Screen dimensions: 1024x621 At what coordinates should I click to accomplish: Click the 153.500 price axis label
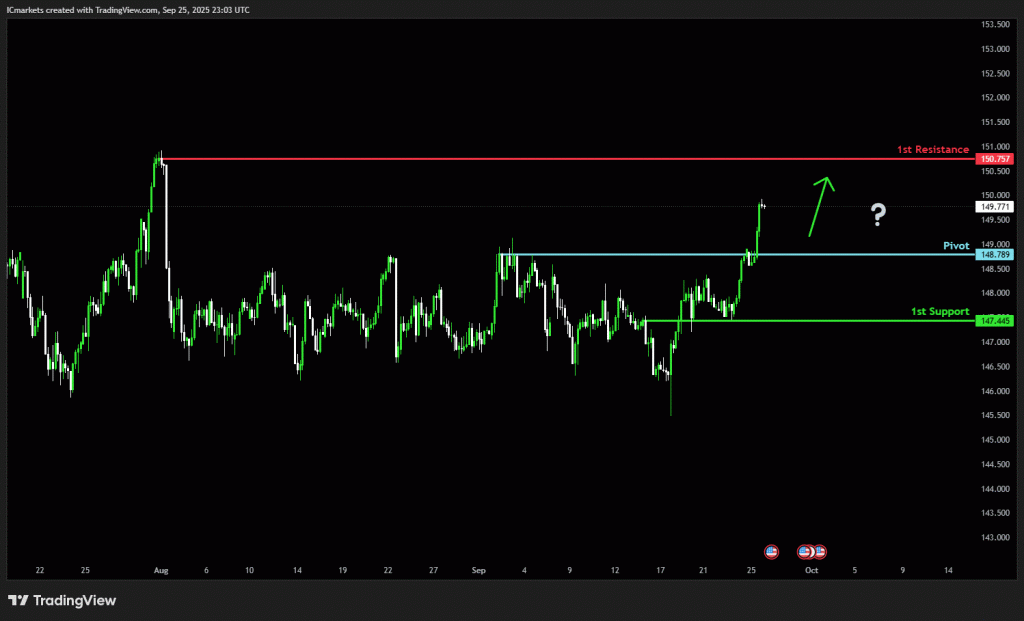(x=995, y=24)
